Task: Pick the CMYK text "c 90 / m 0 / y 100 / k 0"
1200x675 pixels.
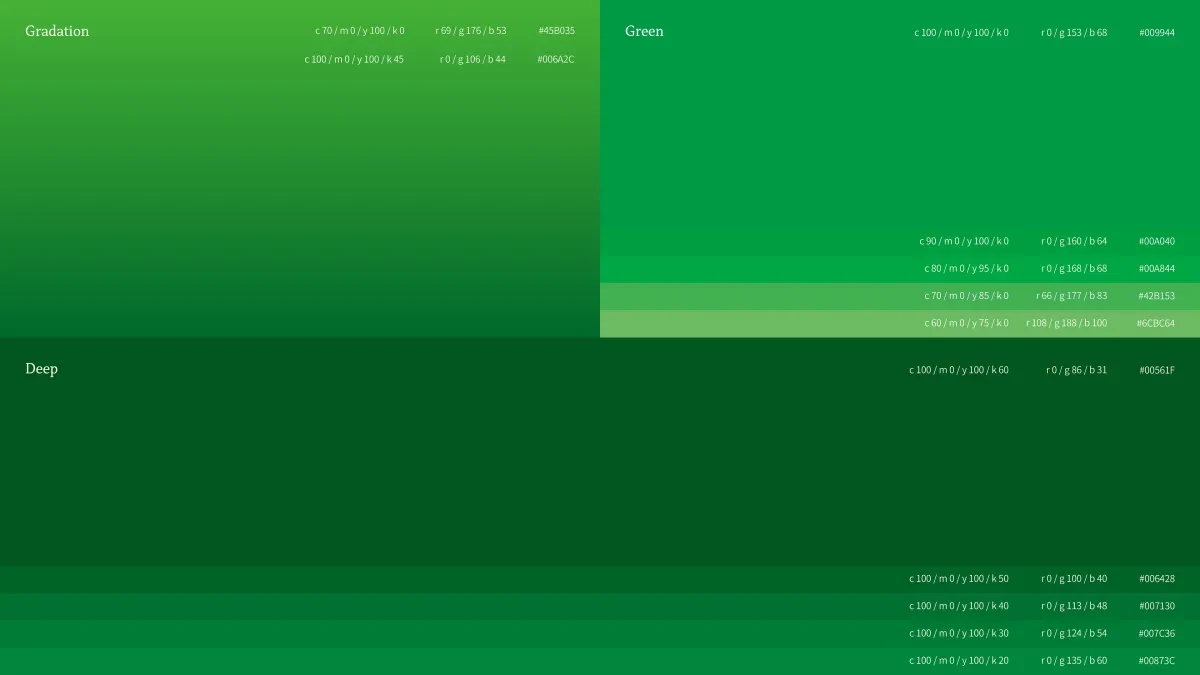Action: [964, 241]
